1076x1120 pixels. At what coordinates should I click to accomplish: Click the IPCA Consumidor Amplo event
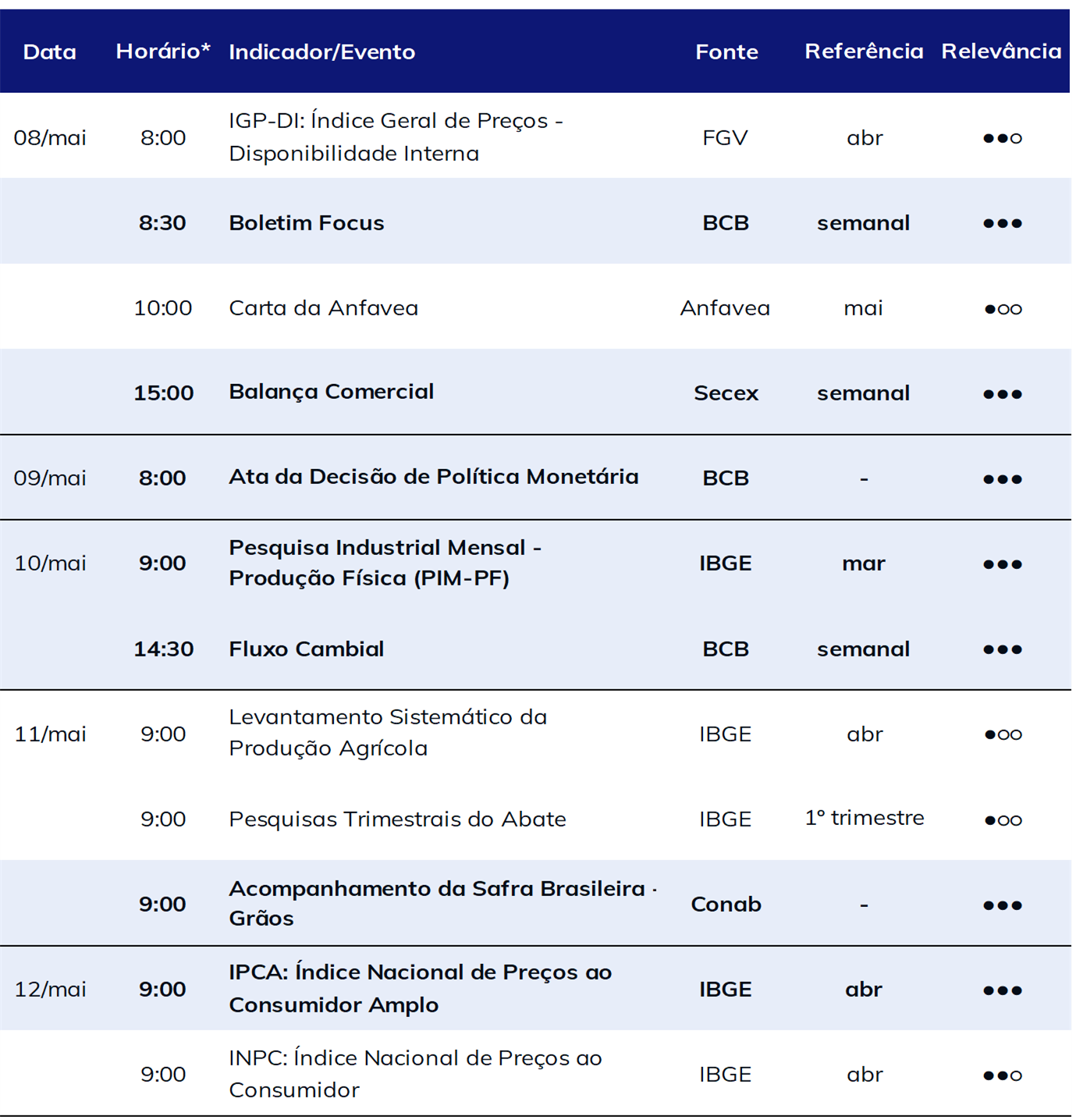[420, 988]
